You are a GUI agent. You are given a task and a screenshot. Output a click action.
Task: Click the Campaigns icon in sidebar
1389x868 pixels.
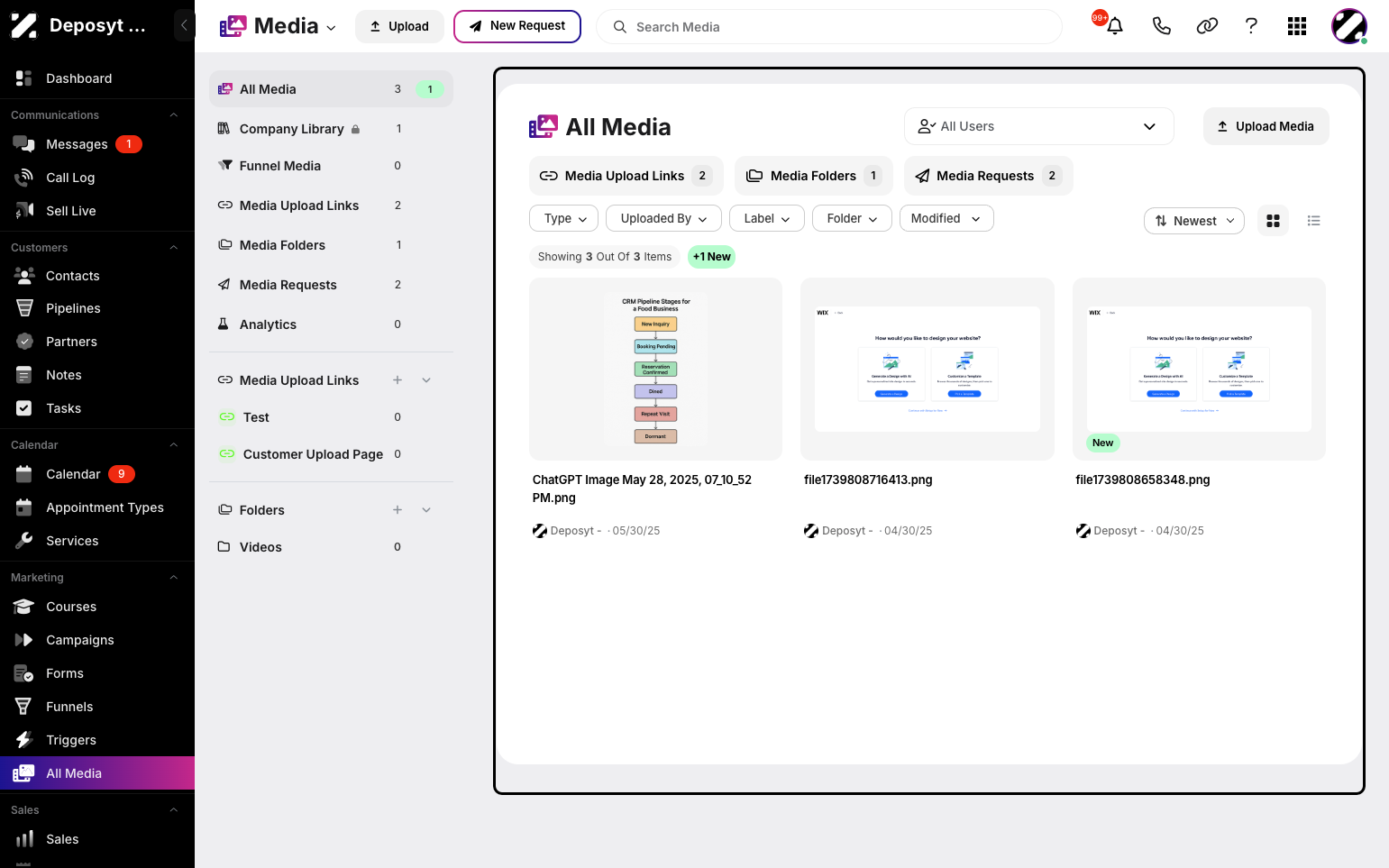click(24, 640)
